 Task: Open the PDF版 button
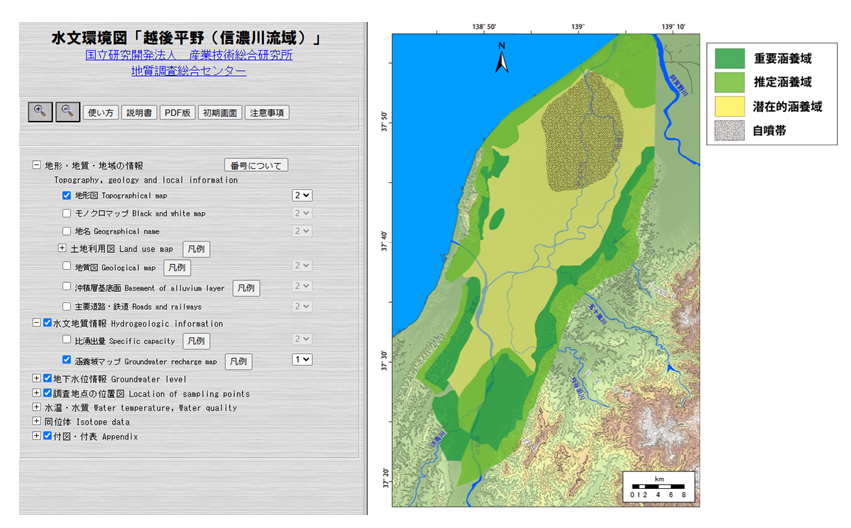(177, 113)
